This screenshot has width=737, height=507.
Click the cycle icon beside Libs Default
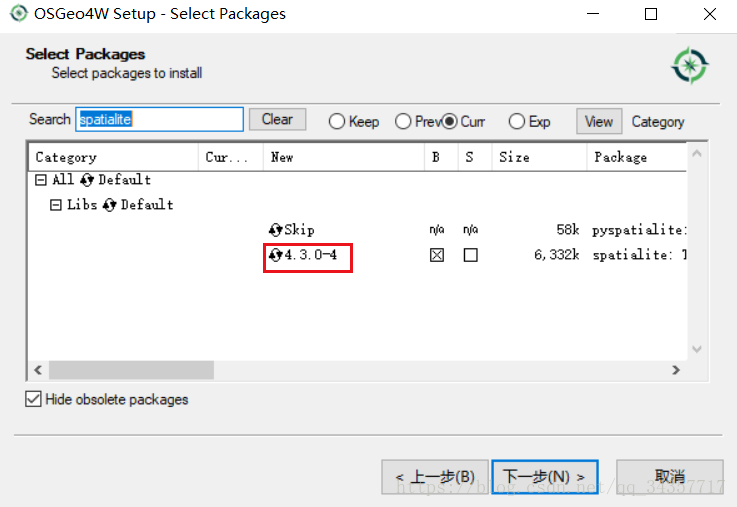pyautogui.click(x=109, y=205)
